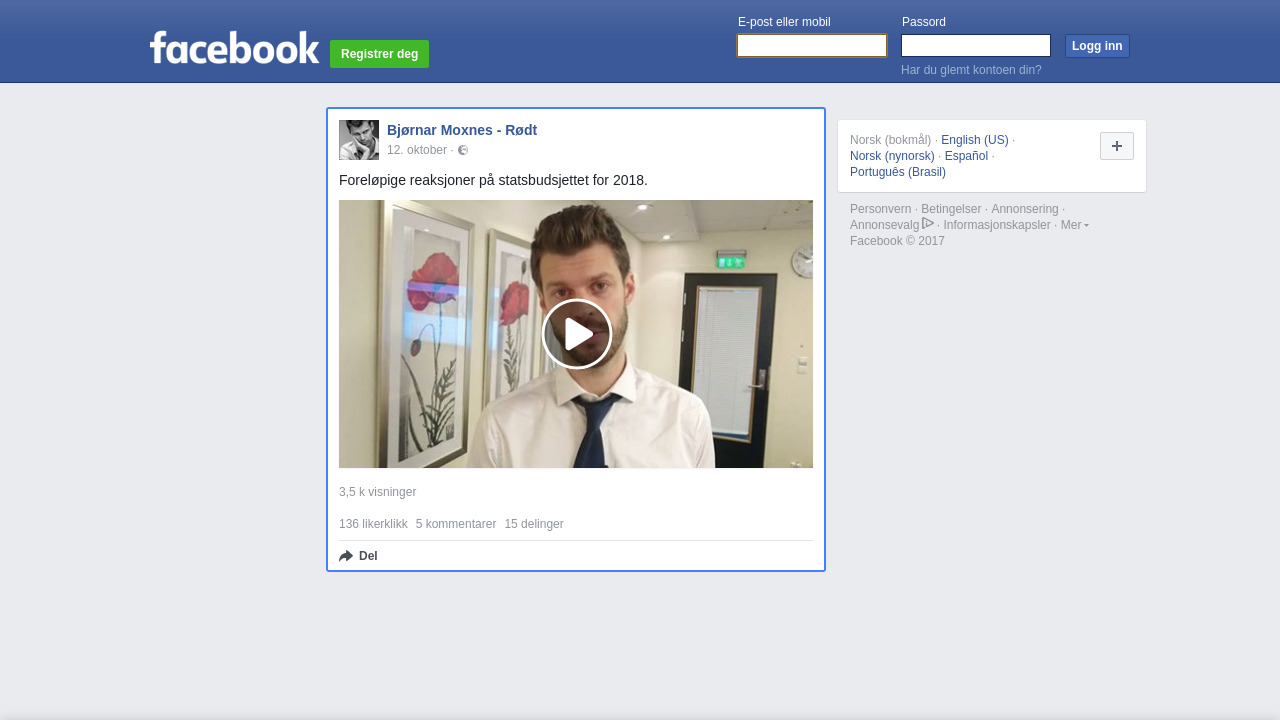1280x720 pixels.
Task: Click the Facebook © 2017 text
Action: 897,241
